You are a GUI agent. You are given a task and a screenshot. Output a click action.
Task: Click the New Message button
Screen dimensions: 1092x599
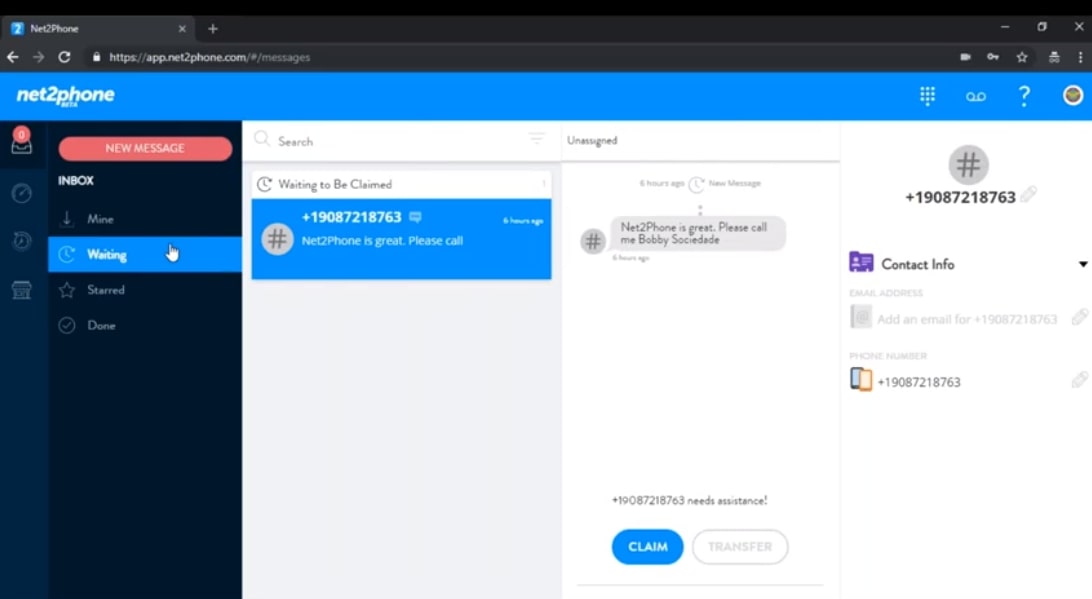tap(145, 148)
